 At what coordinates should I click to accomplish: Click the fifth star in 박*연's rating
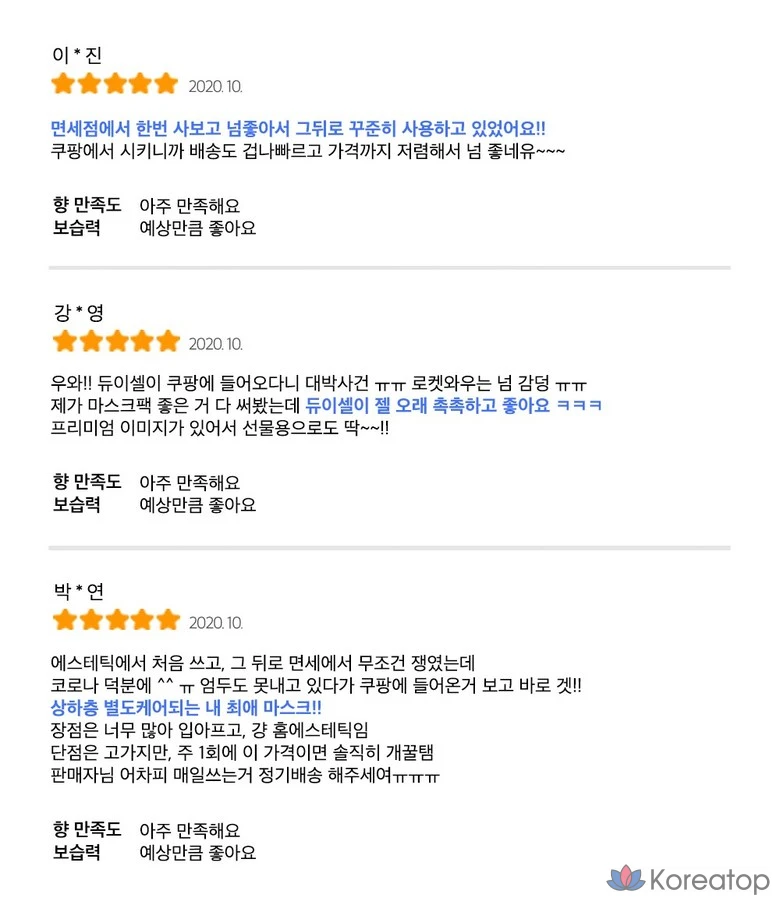point(167,621)
